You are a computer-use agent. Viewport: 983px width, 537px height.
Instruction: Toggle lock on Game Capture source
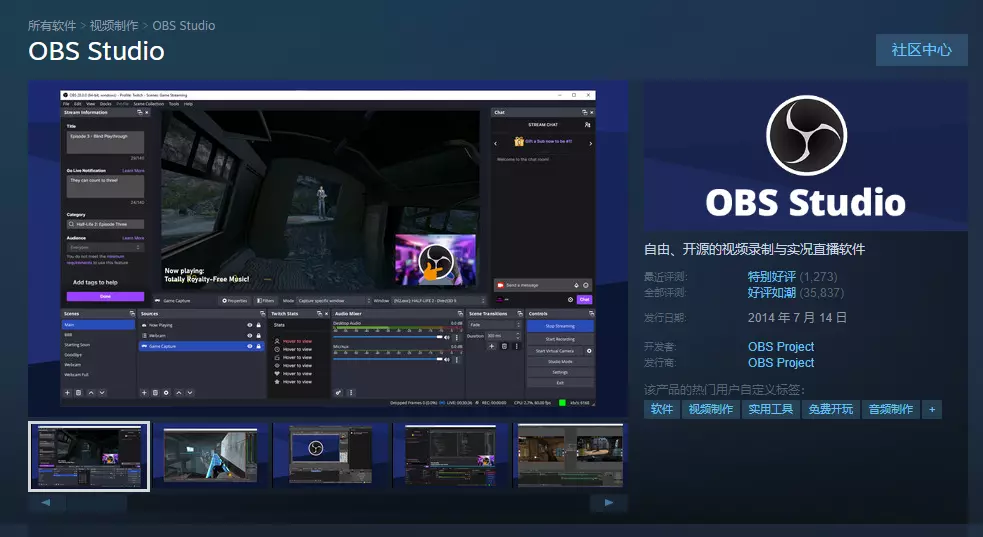[258, 347]
